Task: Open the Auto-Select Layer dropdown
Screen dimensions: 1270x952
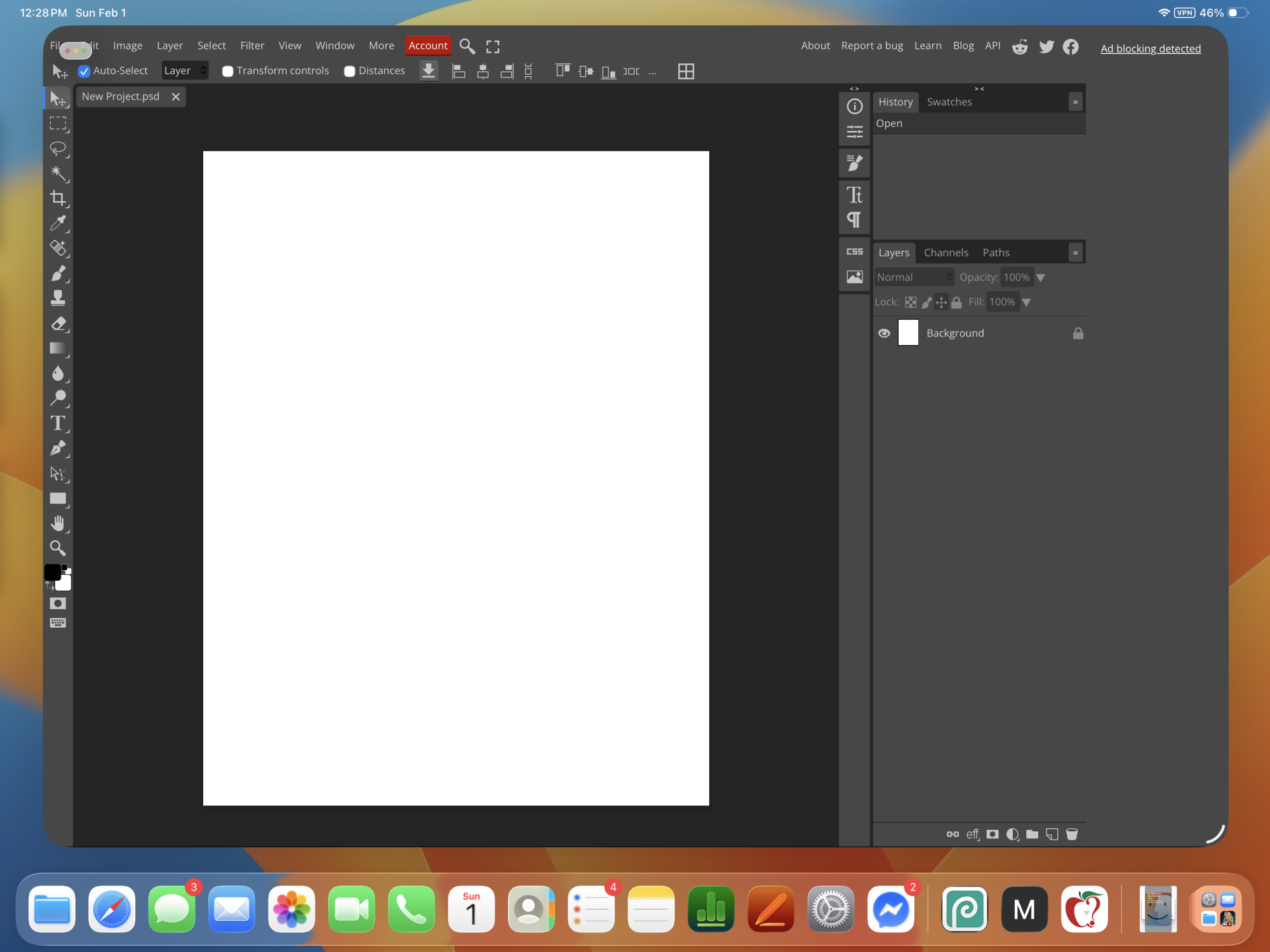Action: coord(185,70)
